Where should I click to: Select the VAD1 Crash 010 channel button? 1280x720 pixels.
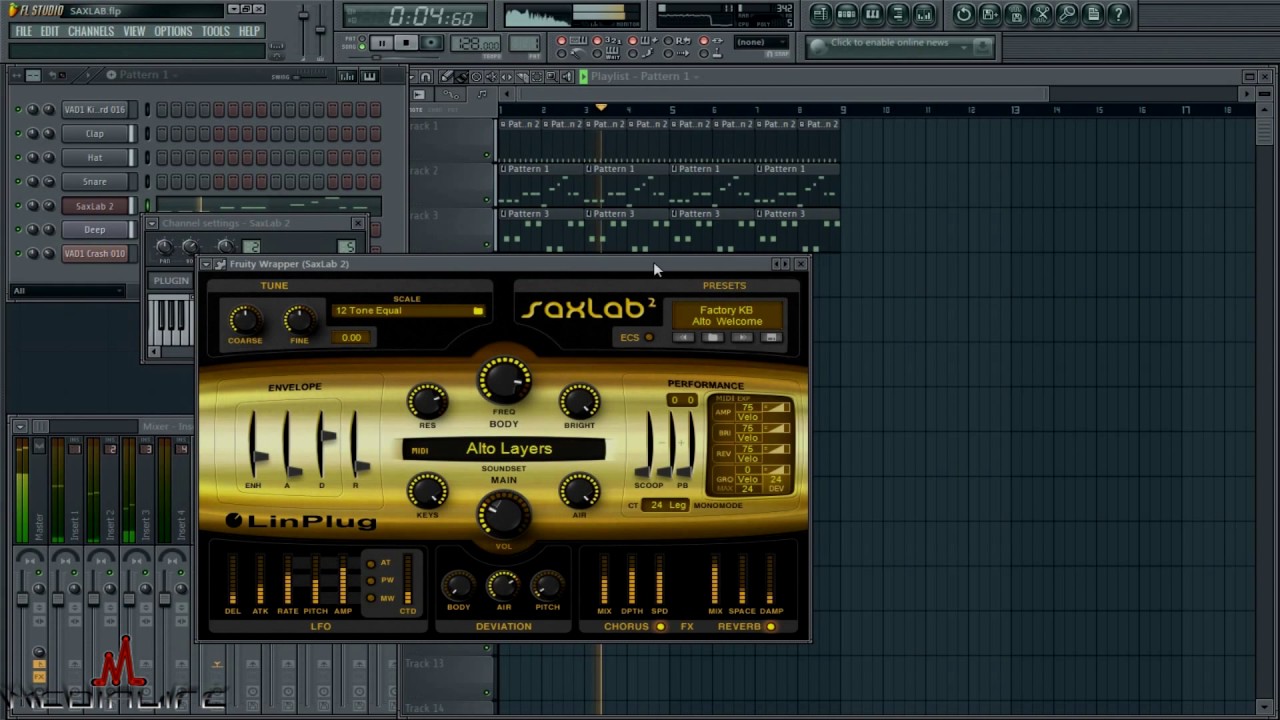pyautogui.click(x=95, y=254)
